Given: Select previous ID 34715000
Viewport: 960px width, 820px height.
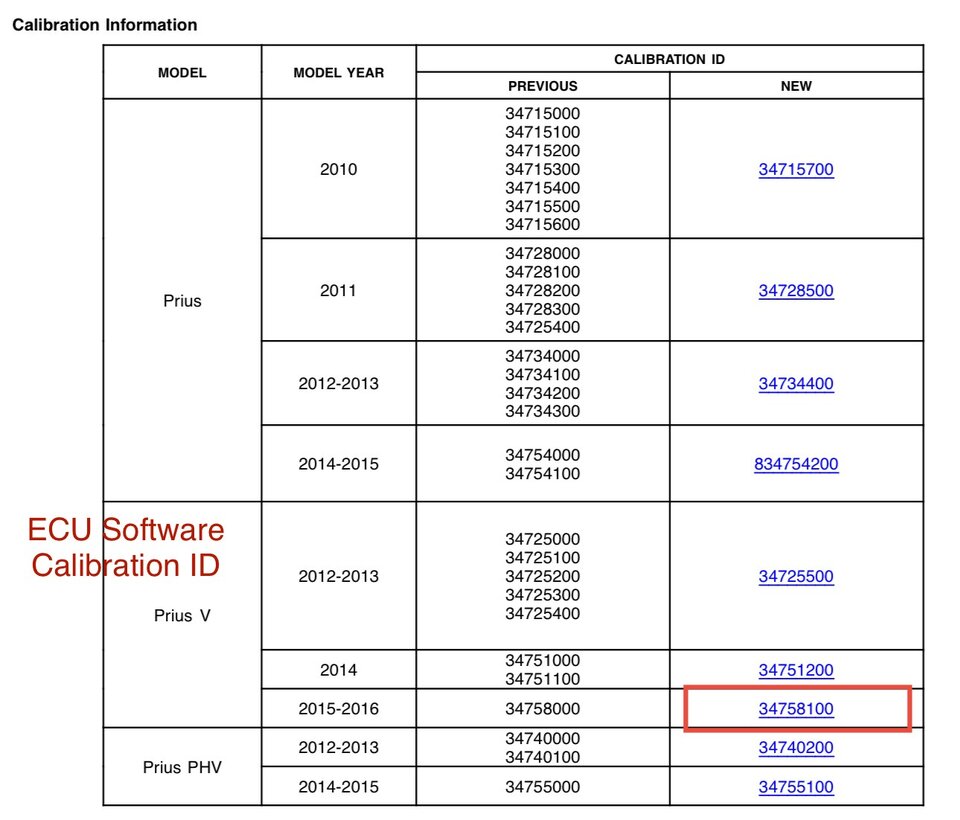Looking at the screenshot, I should [x=542, y=114].
